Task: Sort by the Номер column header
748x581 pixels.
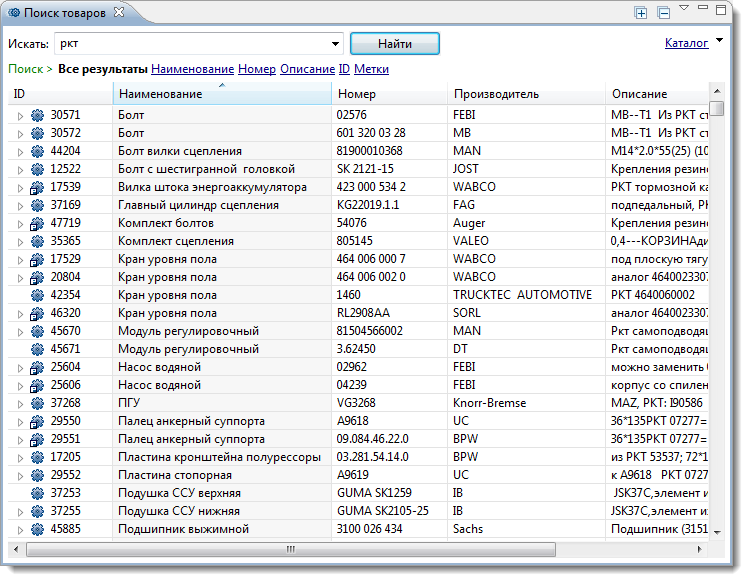Action: [389, 93]
